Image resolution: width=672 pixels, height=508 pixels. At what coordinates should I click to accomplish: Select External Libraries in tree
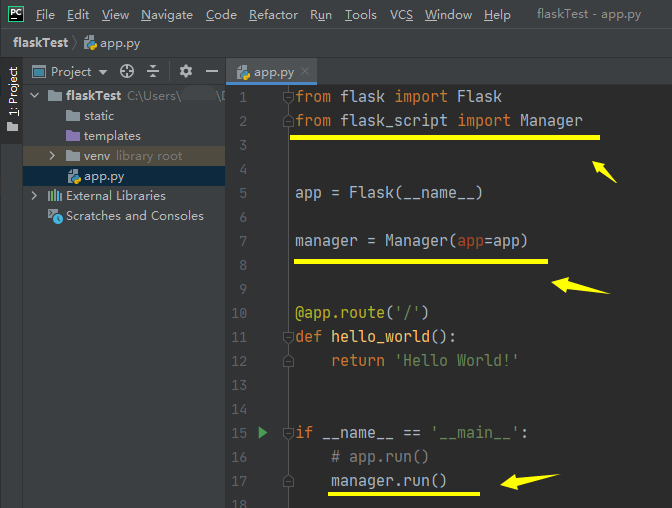coord(107,196)
